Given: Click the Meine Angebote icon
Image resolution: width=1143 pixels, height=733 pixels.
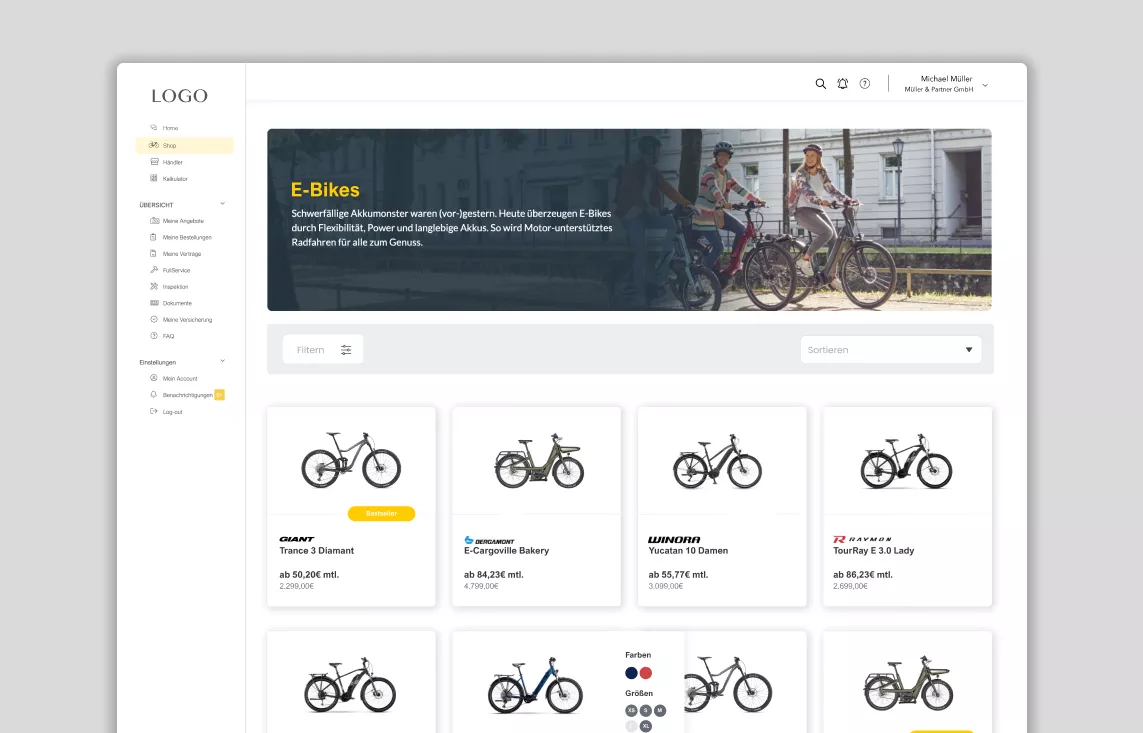Looking at the screenshot, I should tap(155, 221).
